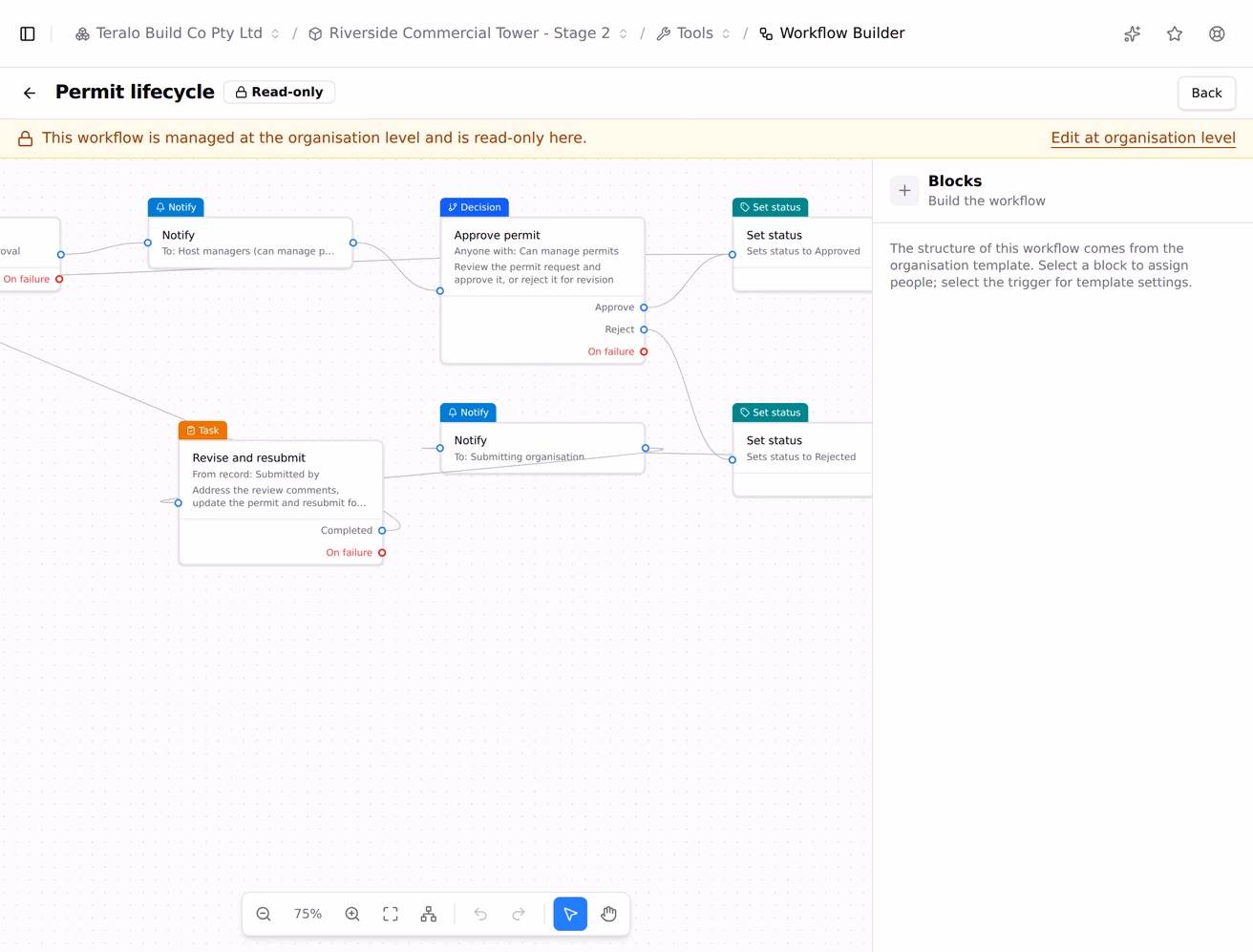Image resolution: width=1253 pixels, height=952 pixels.
Task: Open the Riverside Commercial Tower project switcher
Action: tap(468, 33)
